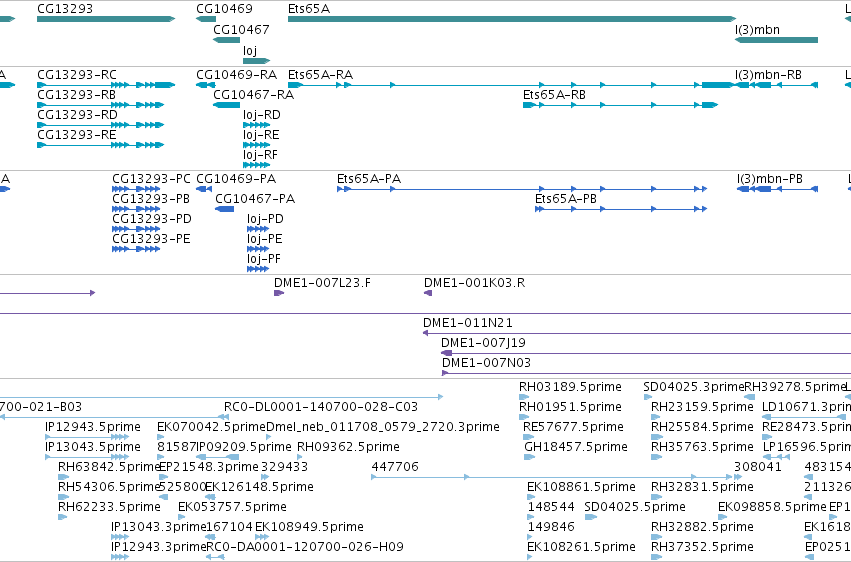Click transcript l(3)mbn-RB
Viewport: 851px width, 562px height.
(776, 85)
